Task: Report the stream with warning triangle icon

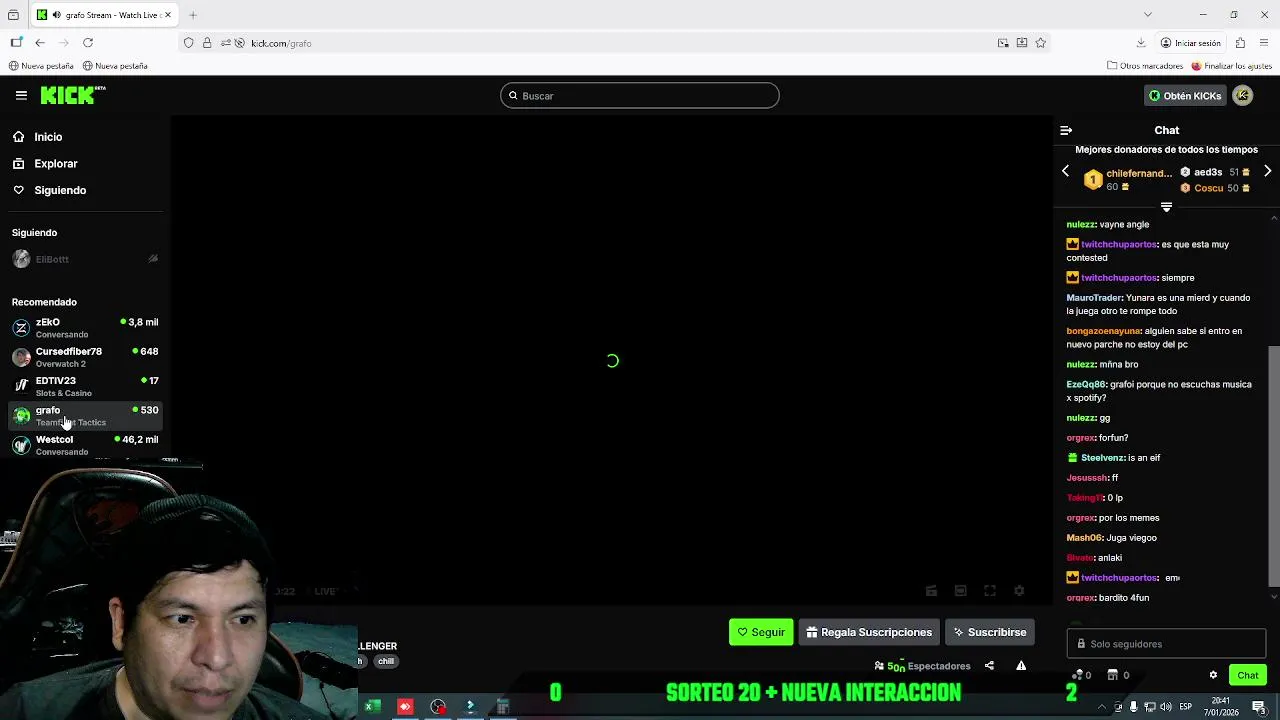Action: (1021, 666)
